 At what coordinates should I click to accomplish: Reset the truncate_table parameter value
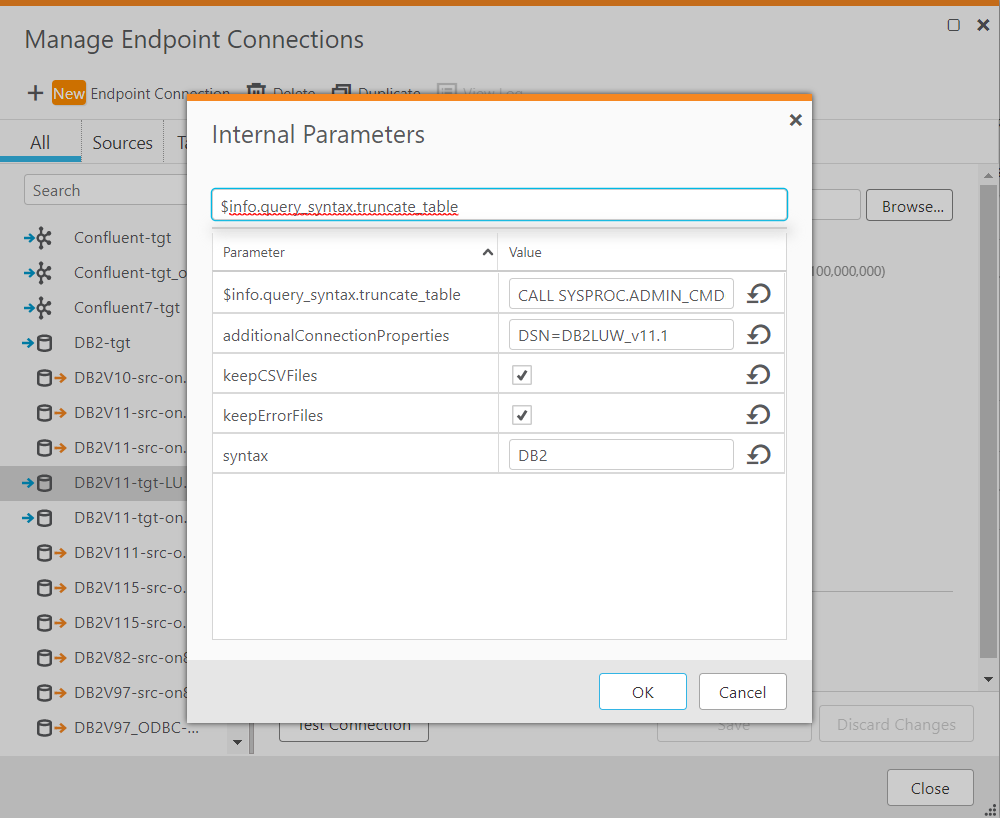[x=759, y=295]
